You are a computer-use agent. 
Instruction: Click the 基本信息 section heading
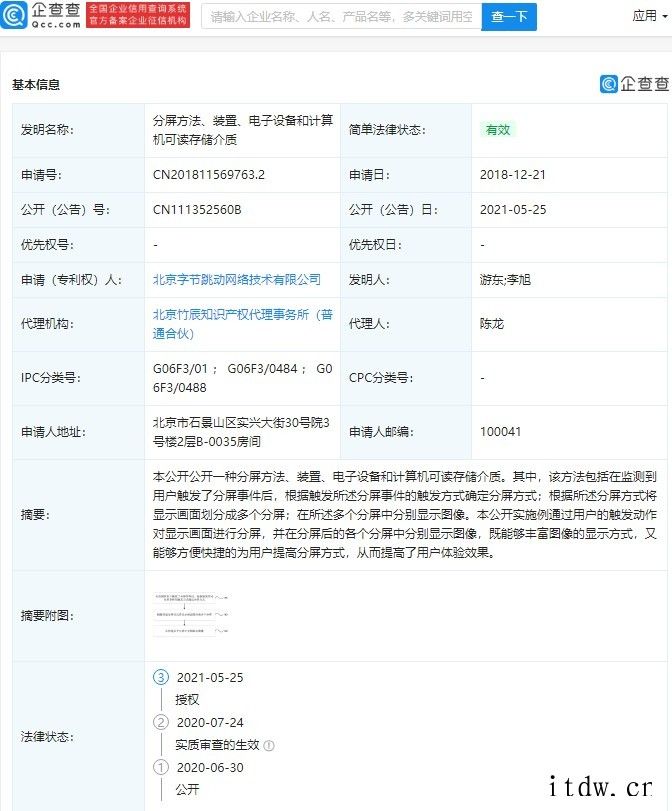click(36, 84)
